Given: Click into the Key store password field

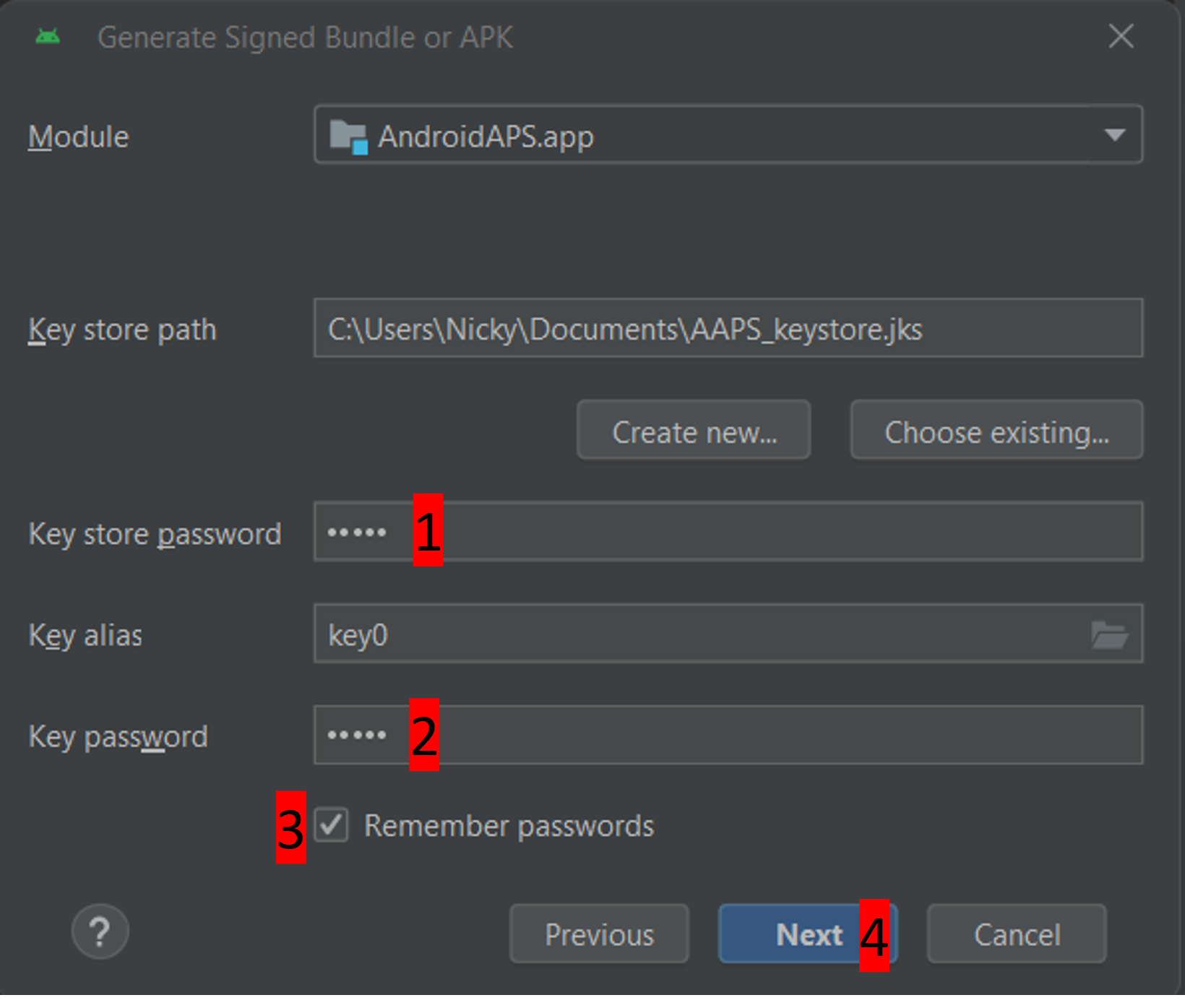Looking at the screenshot, I should 728,532.
